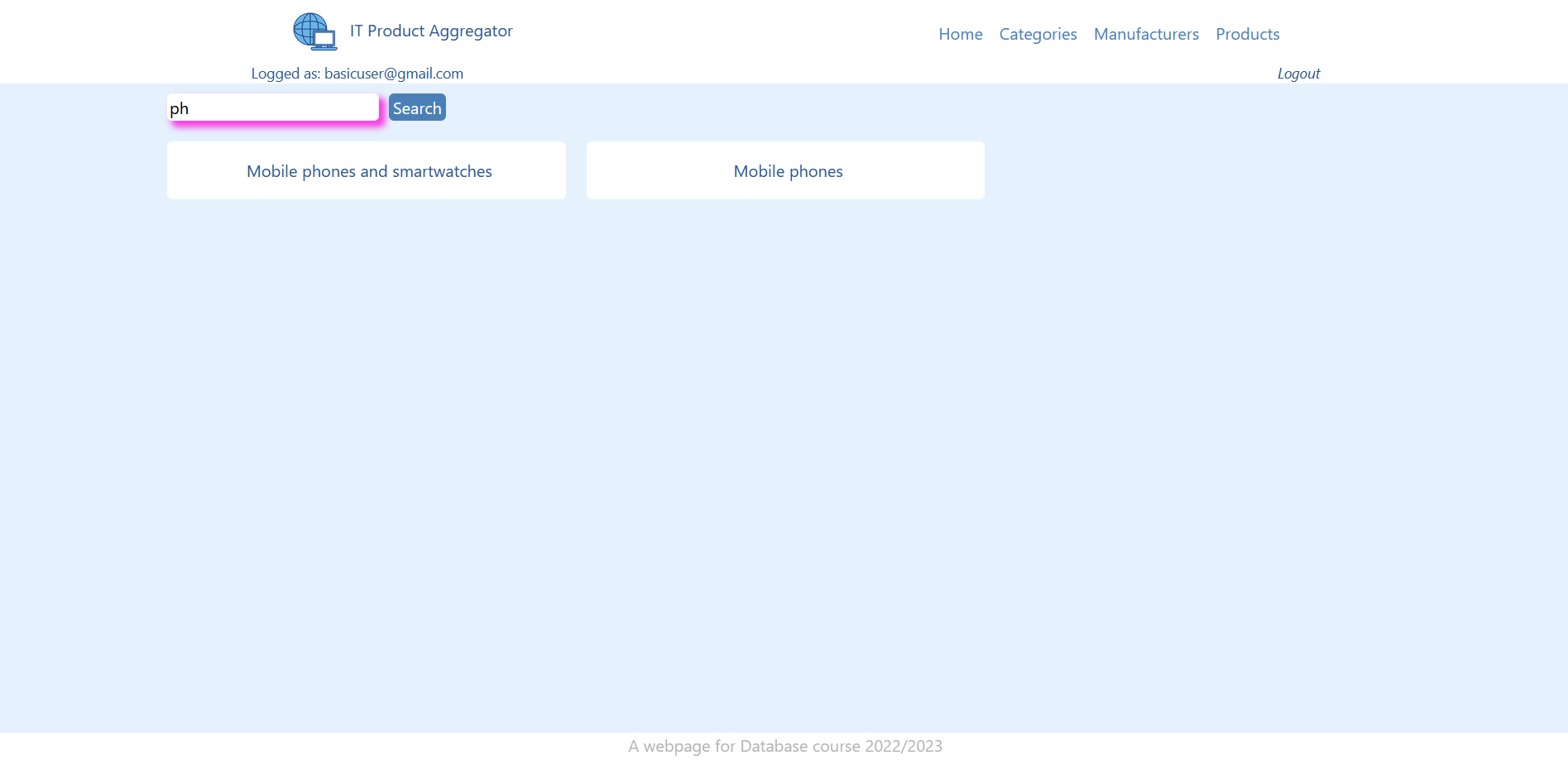1568x760 pixels.
Task: Click the footer Database course text
Action: [x=784, y=746]
